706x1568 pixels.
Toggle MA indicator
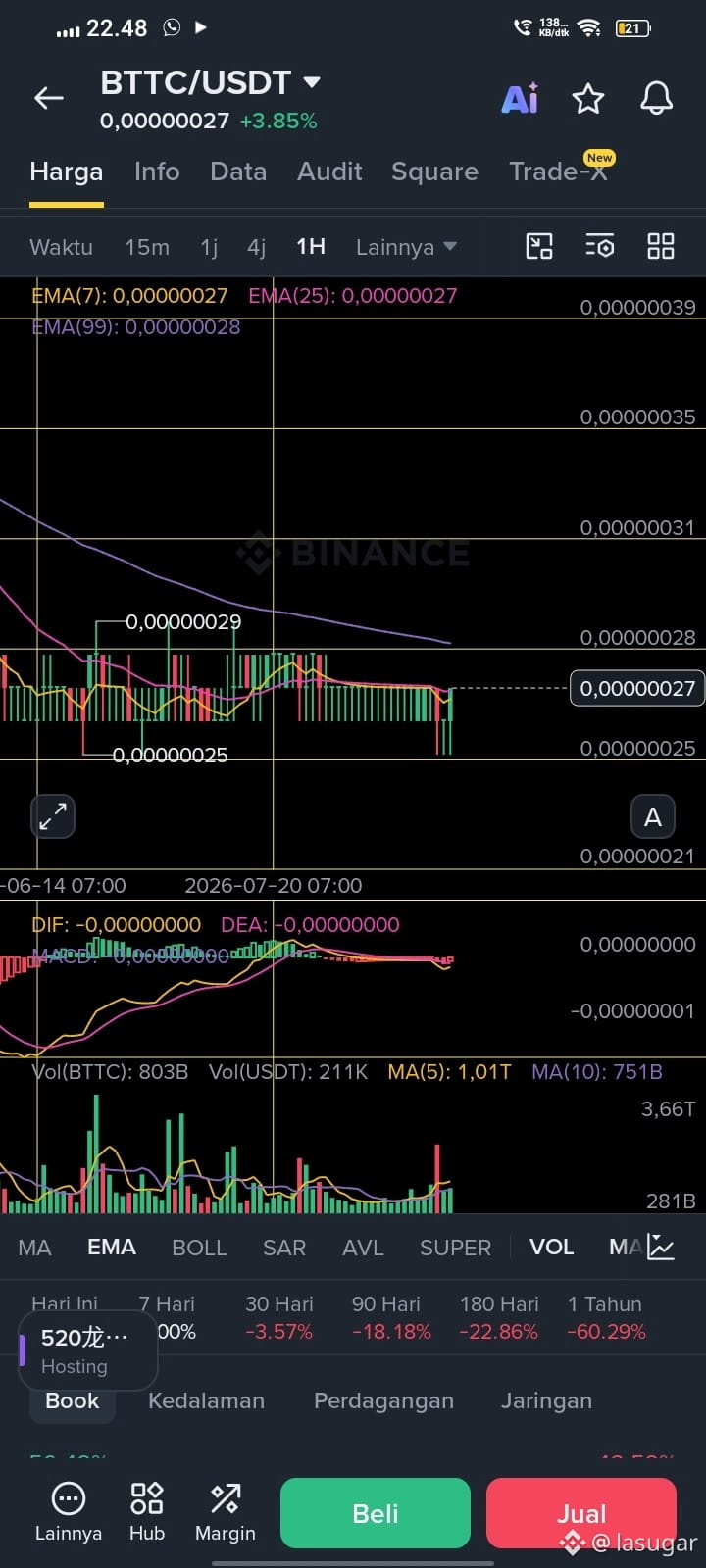(x=34, y=1248)
